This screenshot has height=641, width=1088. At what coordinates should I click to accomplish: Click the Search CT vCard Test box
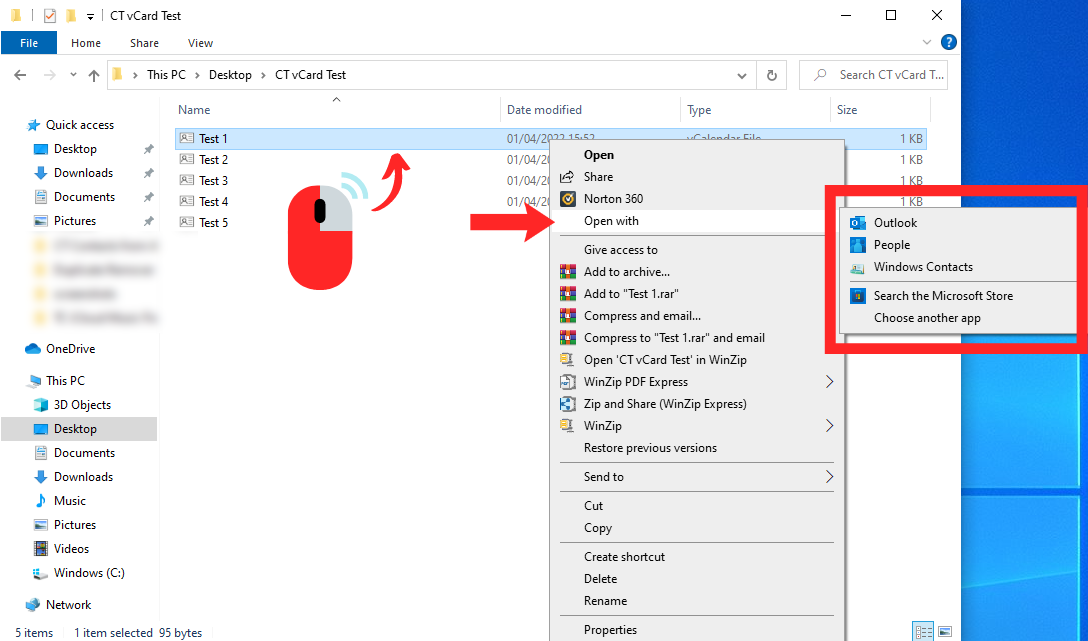(873, 75)
